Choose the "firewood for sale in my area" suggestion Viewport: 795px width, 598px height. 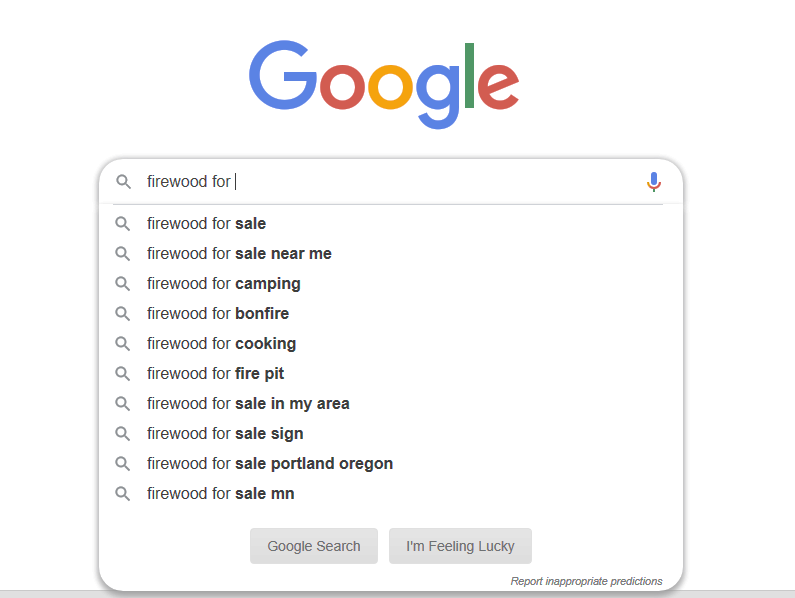pos(248,404)
